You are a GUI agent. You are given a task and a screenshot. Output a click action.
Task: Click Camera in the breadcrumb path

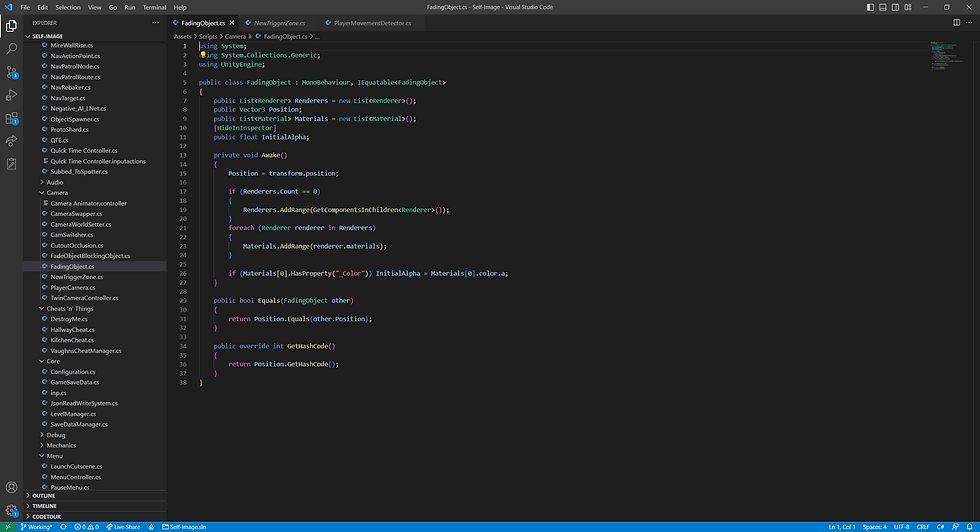click(235, 36)
